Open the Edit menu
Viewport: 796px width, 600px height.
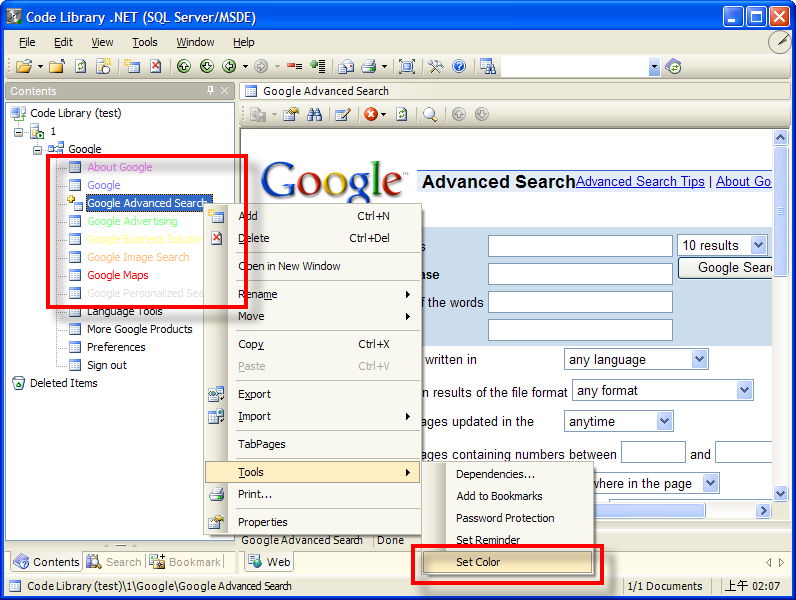63,42
